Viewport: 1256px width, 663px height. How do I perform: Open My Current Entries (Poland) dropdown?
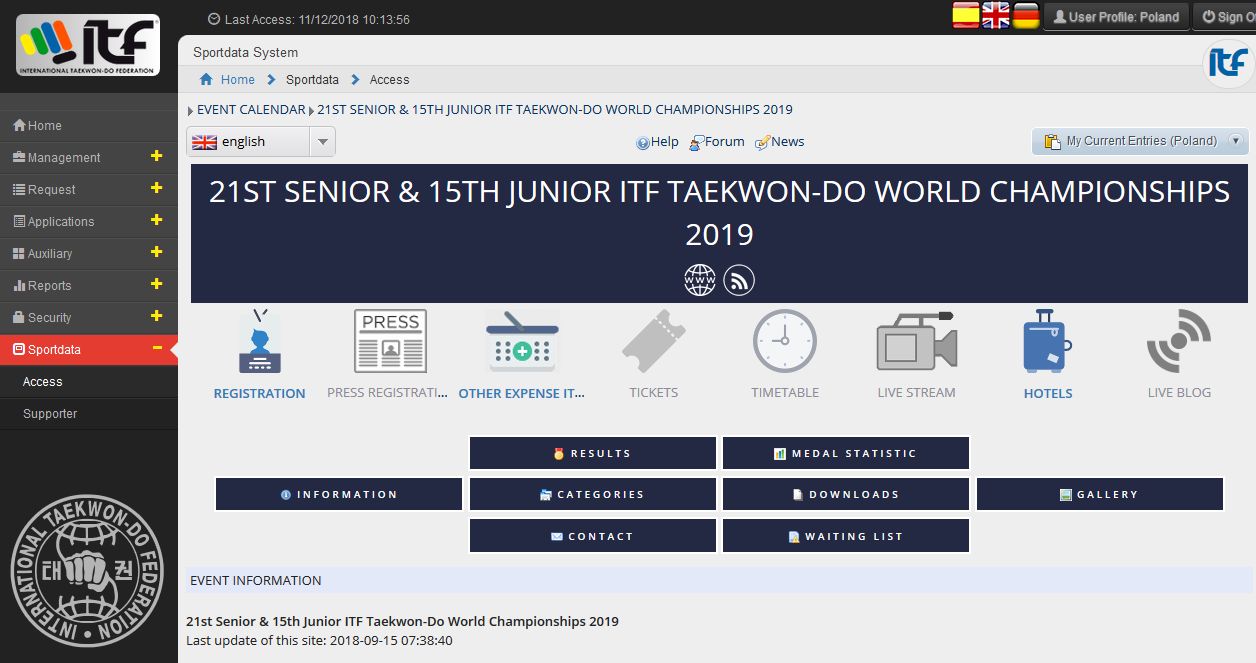1140,142
